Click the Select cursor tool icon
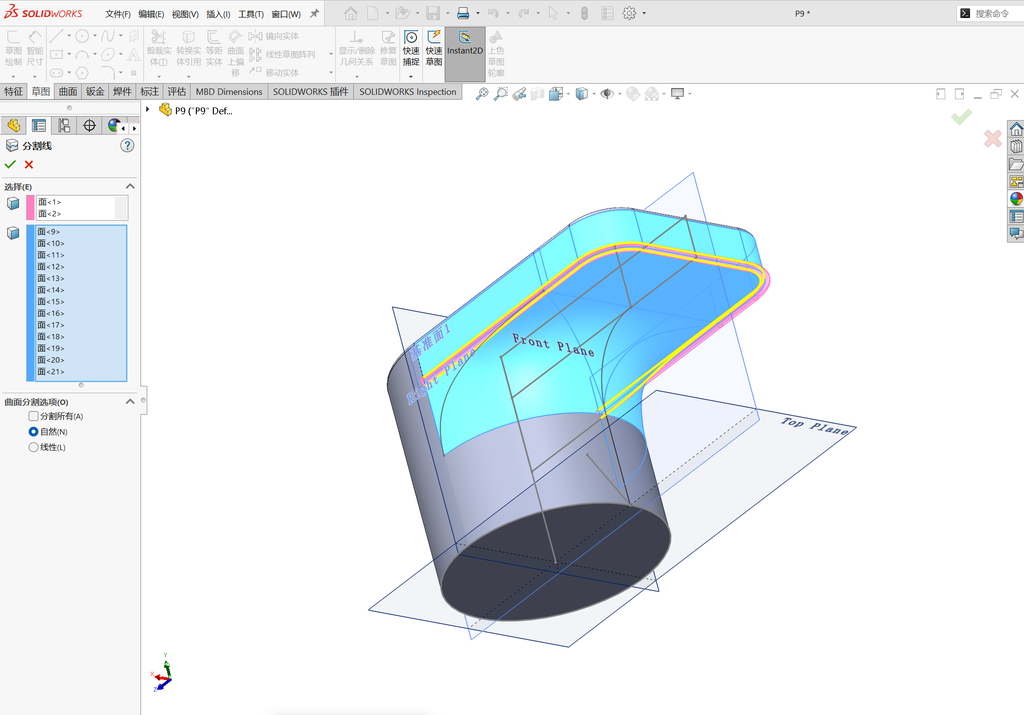The height and width of the screenshot is (715, 1024). pyautogui.click(x=553, y=13)
